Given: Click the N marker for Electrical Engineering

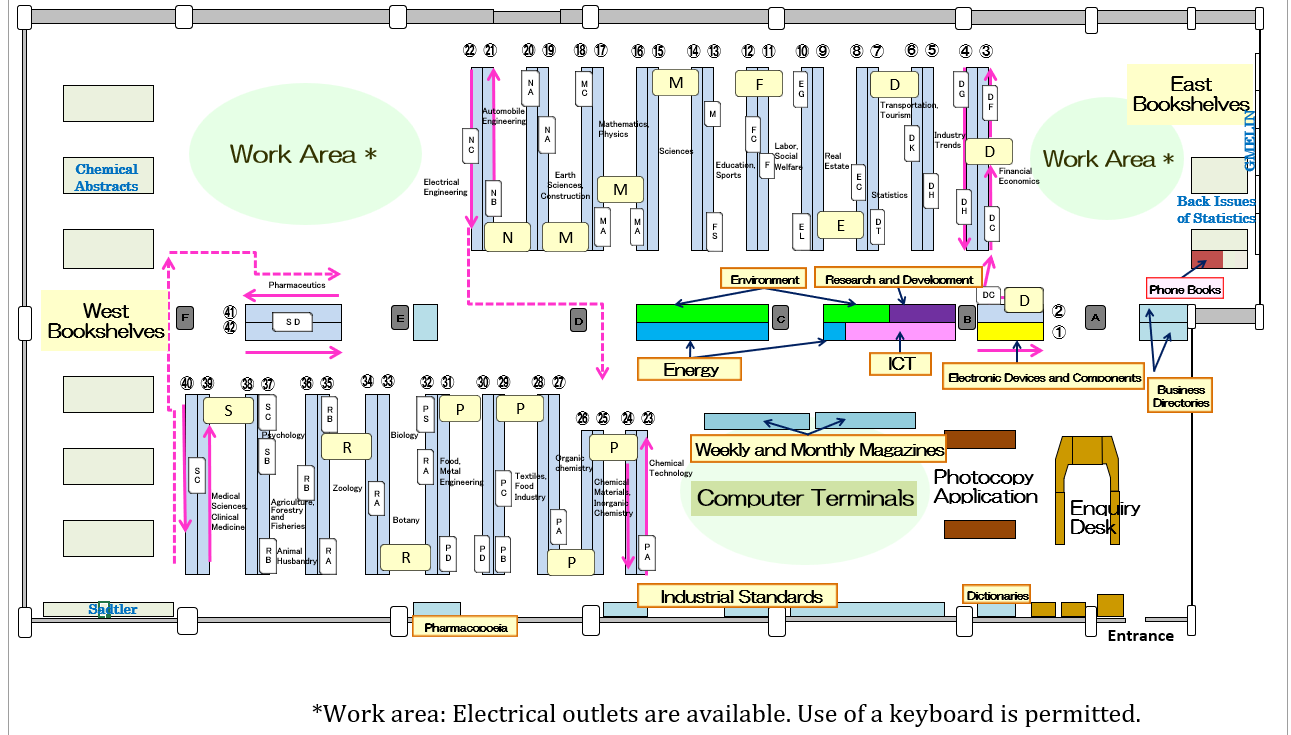Looking at the screenshot, I should 507,237.
